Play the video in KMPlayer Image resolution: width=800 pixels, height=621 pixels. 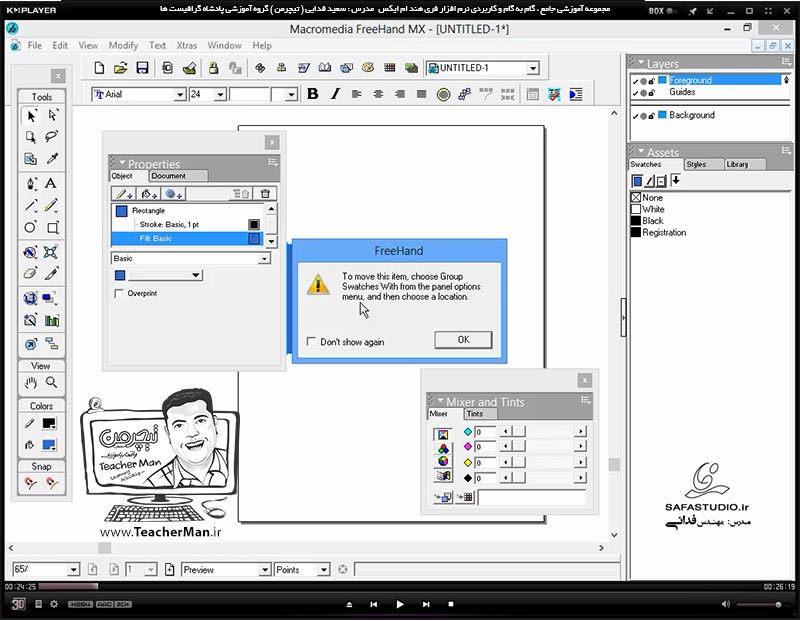tap(399, 604)
